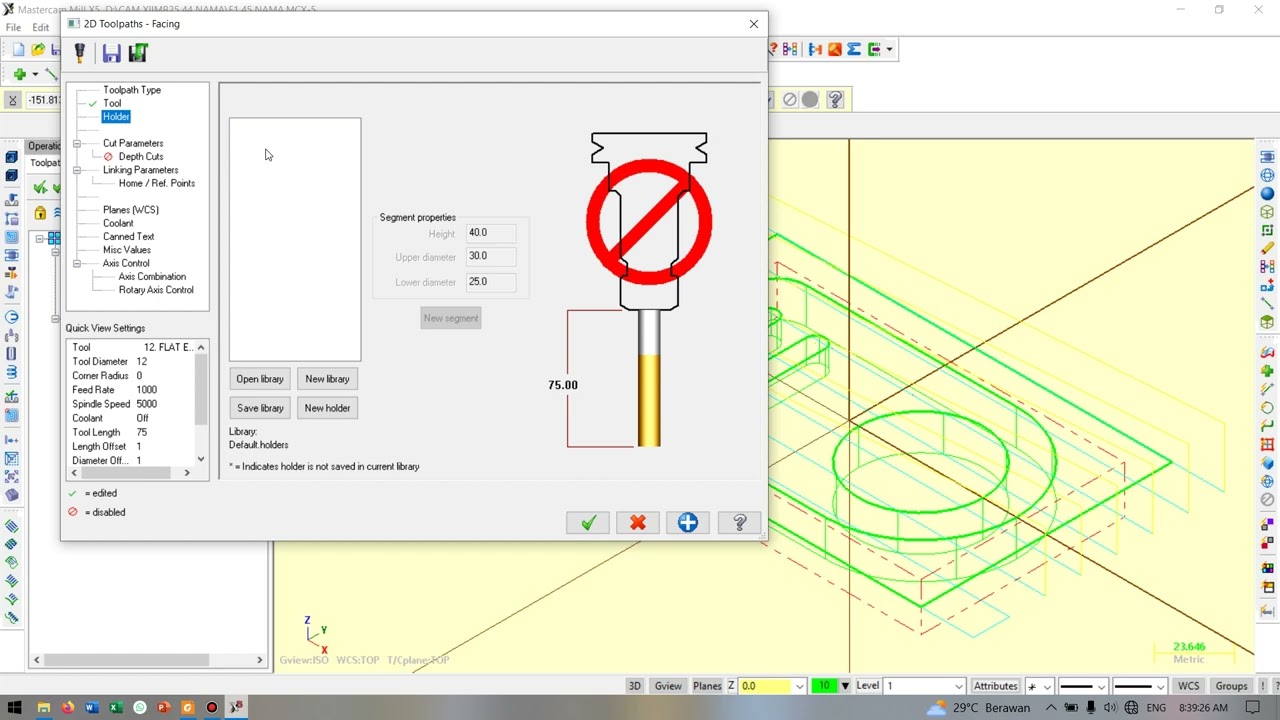Viewport: 1280px width, 720px height.
Task: Click the green plus icon in main toolbar
Action: [x=19, y=74]
